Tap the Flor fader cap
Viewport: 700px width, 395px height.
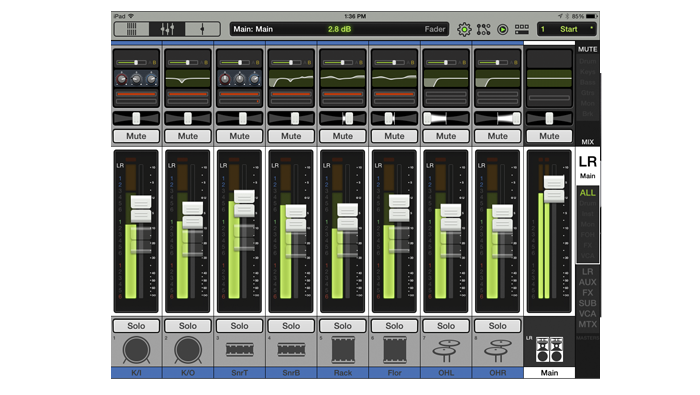point(399,208)
